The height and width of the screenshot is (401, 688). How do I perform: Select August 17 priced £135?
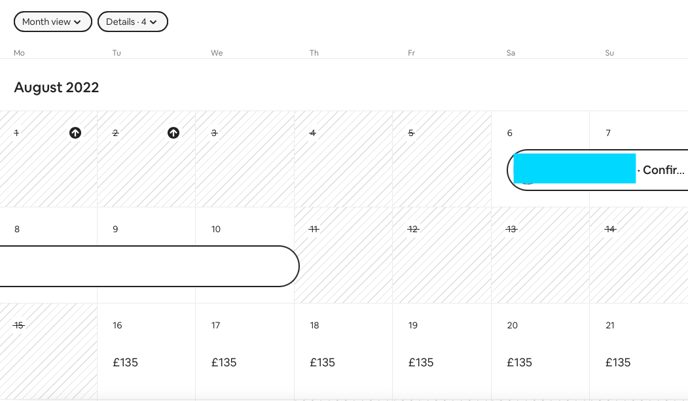245,351
